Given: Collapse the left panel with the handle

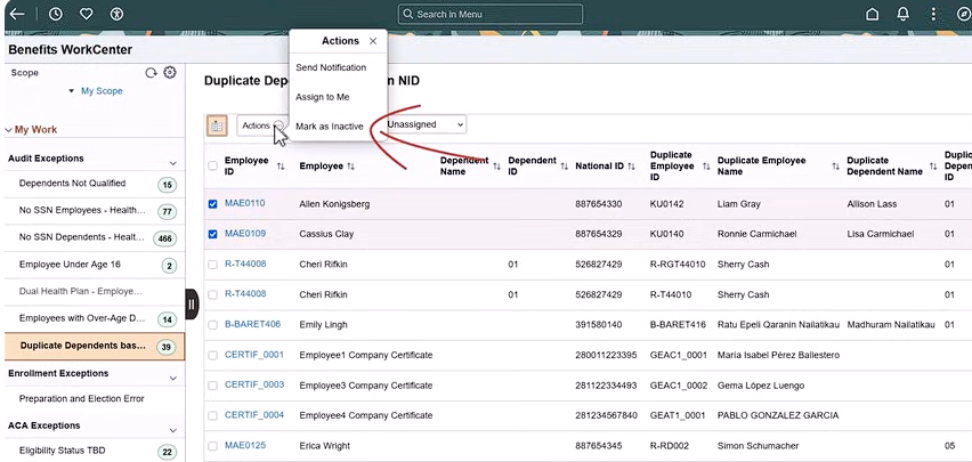Looking at the screenshot, I should click(x=192, y=304).
